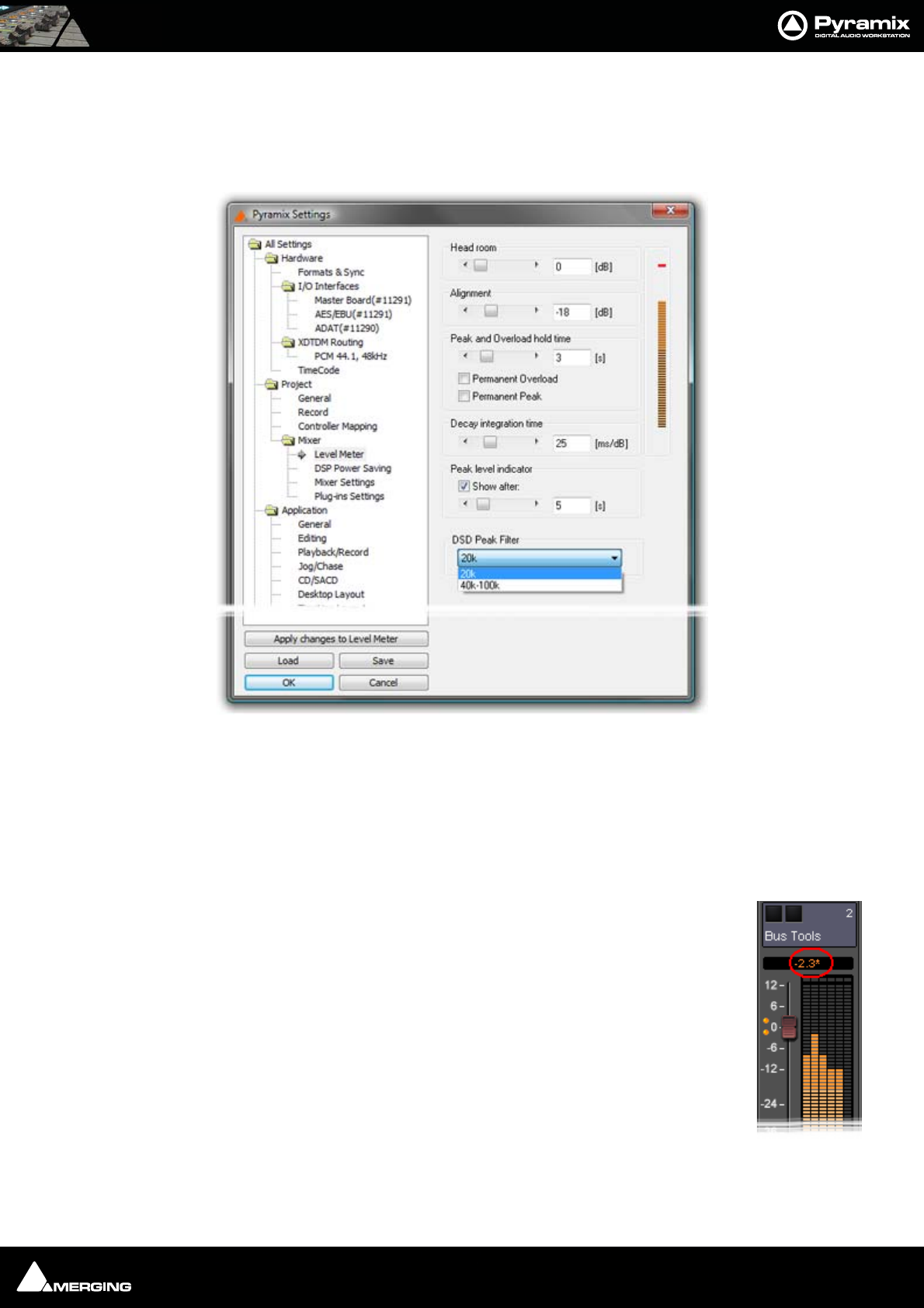Viewport: 924px width, 1308px height.
Task: Click Show after seconds field
Action: pos(571,505)
